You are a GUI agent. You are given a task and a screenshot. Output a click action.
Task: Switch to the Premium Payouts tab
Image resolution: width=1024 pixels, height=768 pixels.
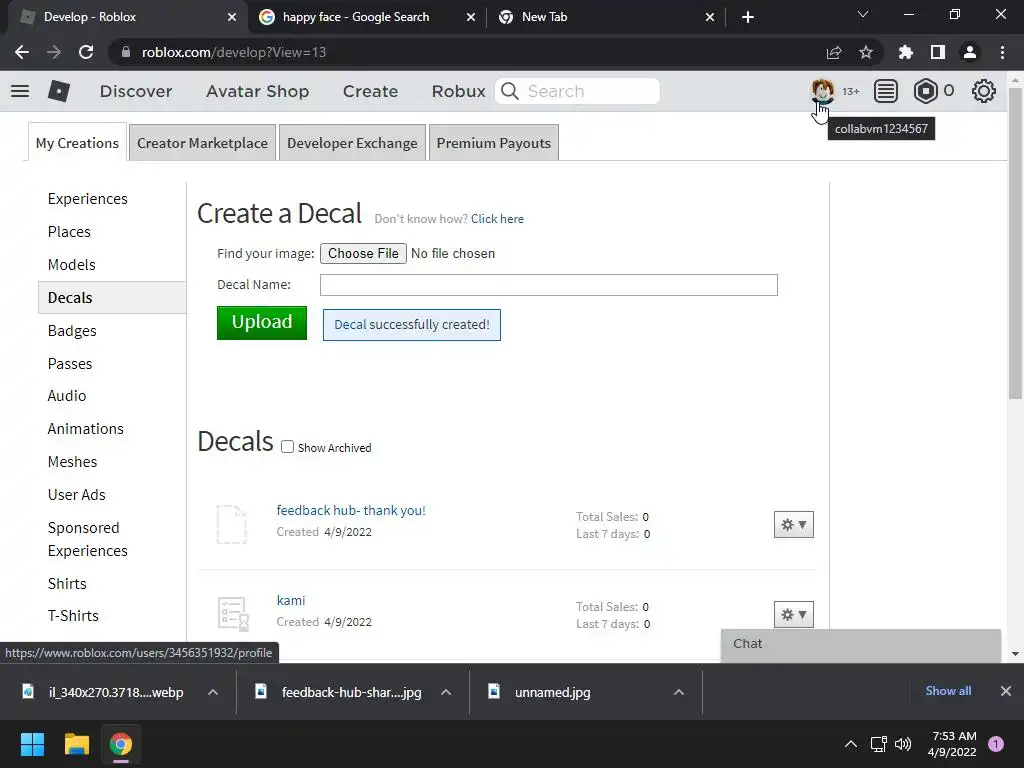tap(494, 143)
